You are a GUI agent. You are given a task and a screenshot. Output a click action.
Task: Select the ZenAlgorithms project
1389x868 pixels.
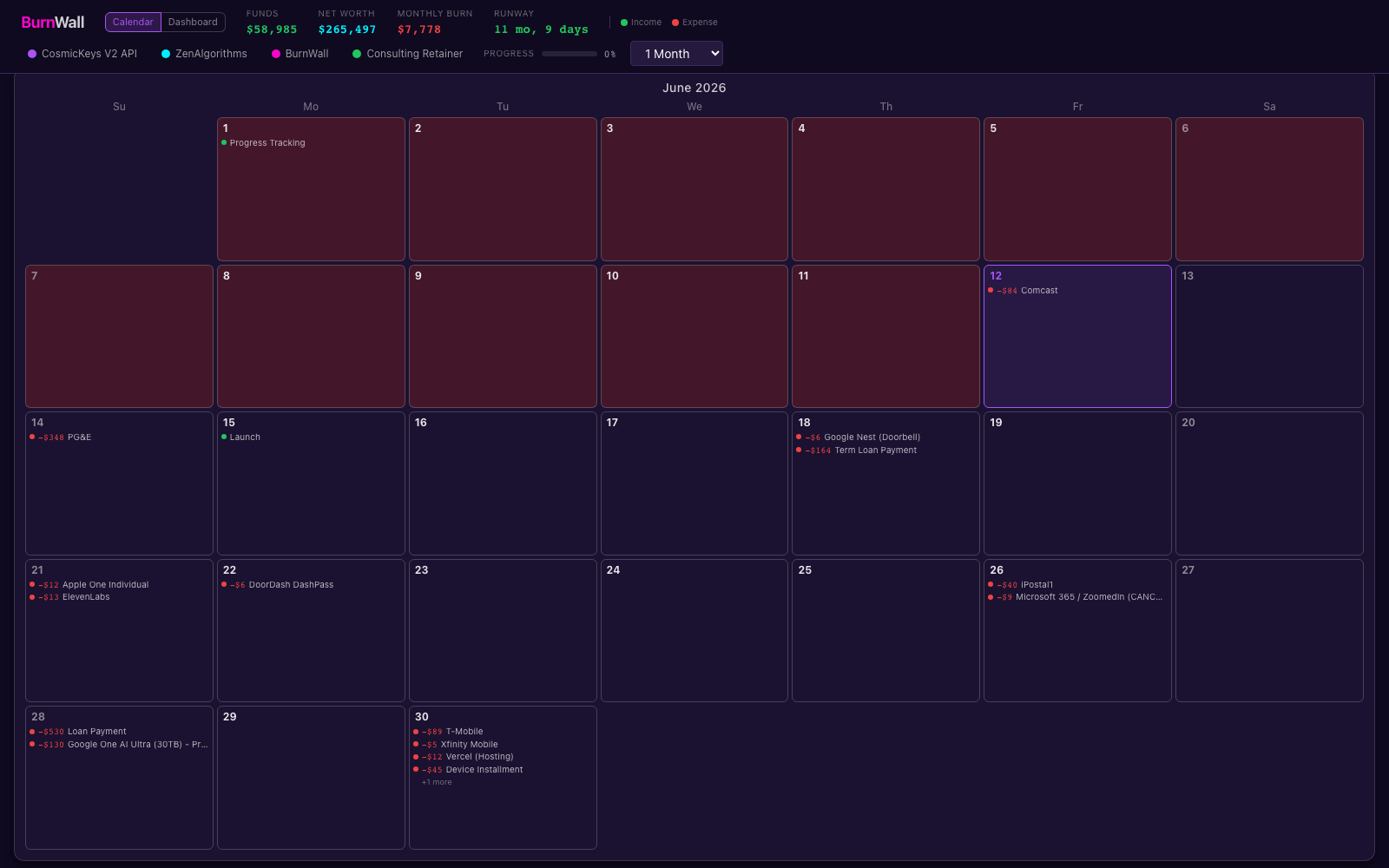click(204, 54)
